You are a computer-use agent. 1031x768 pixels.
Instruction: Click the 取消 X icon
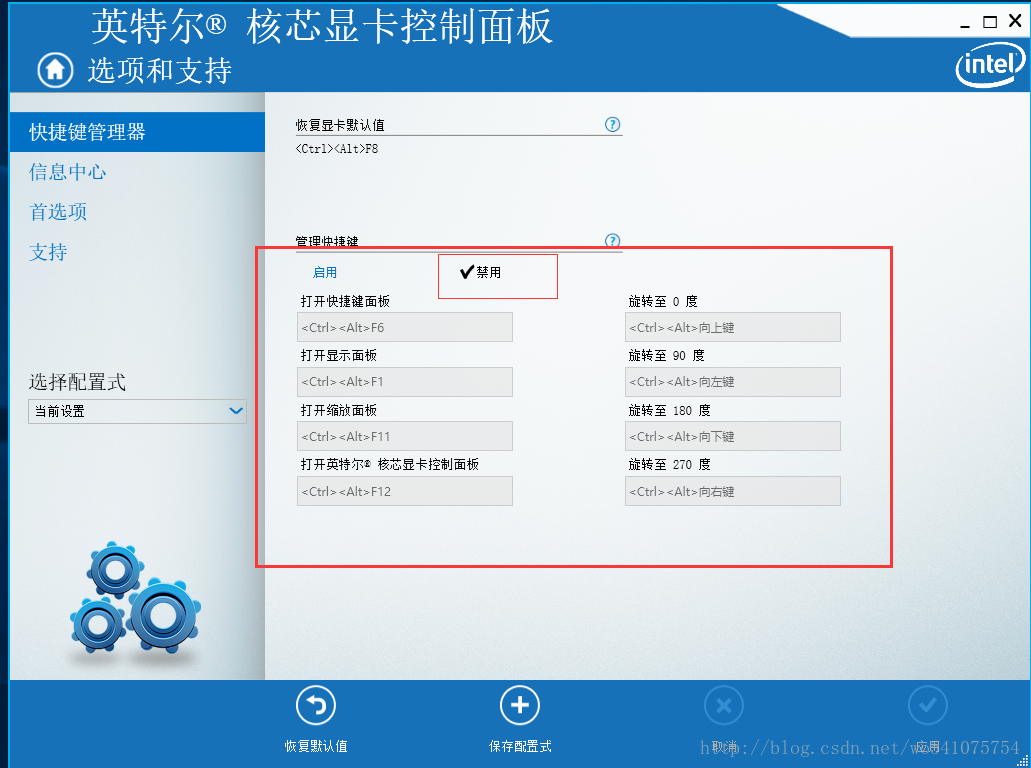[724, 706]
